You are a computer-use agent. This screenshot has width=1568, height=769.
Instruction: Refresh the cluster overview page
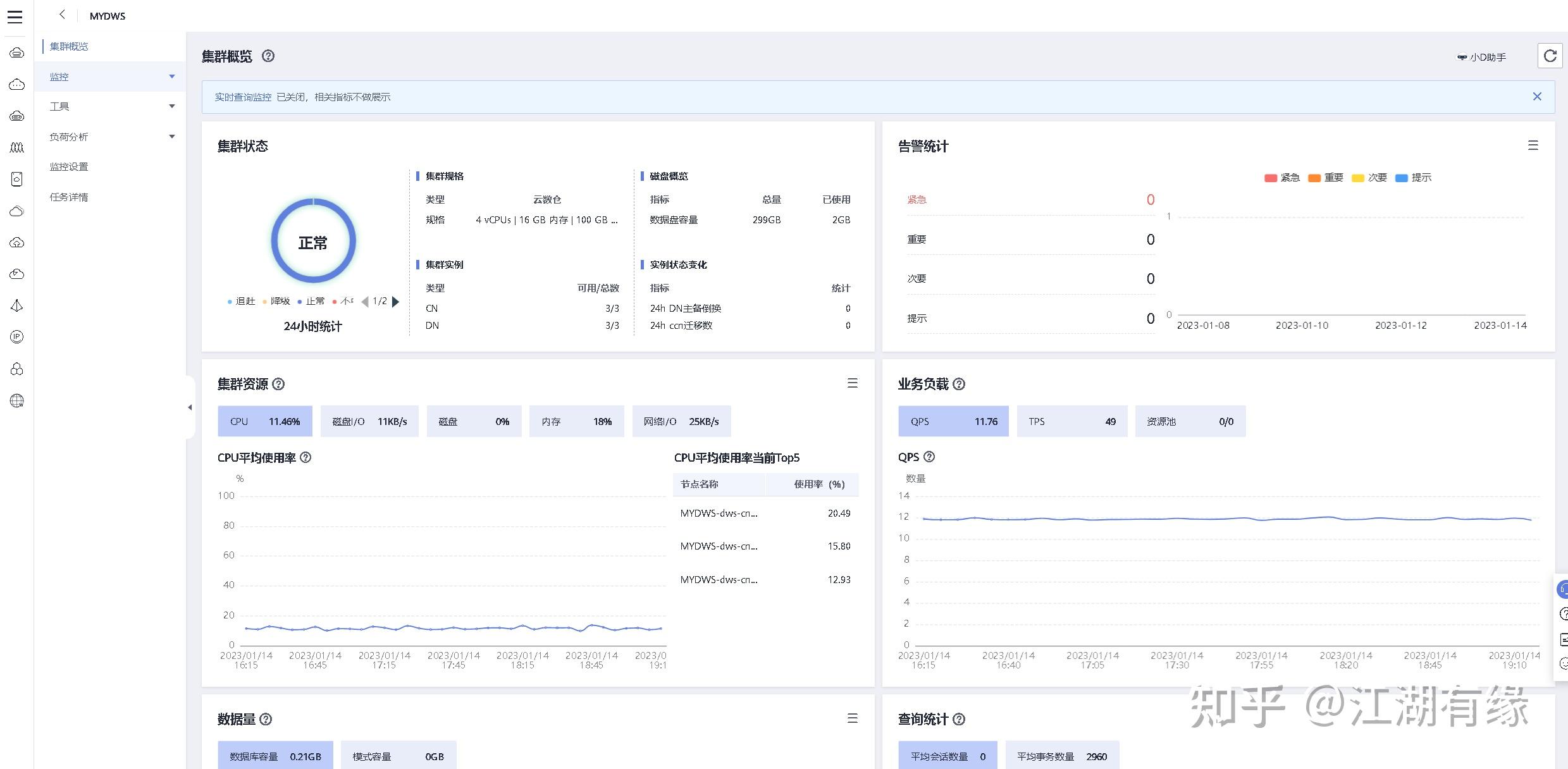tap(1550, 56)
